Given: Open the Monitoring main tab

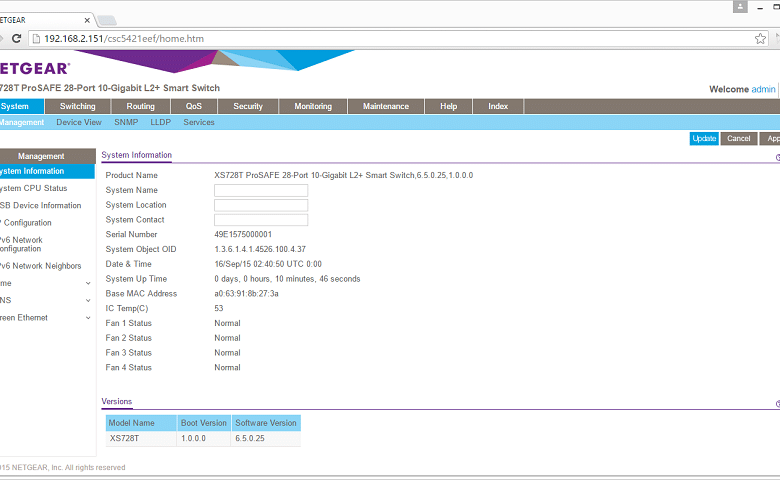Looking at the screenshot, I should 313,106.
